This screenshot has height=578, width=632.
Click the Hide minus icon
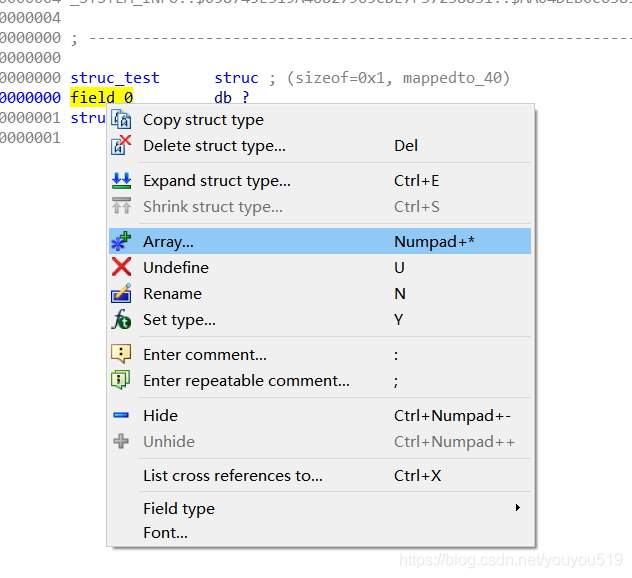tap(121, 415)
